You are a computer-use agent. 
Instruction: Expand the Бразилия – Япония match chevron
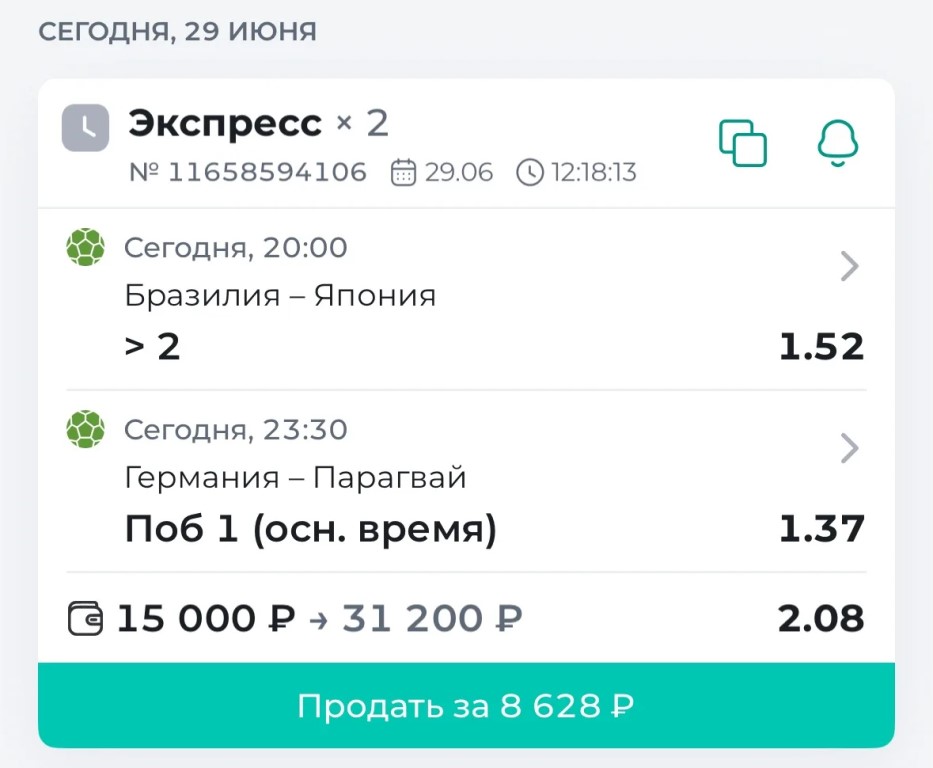tap(849, 266)
